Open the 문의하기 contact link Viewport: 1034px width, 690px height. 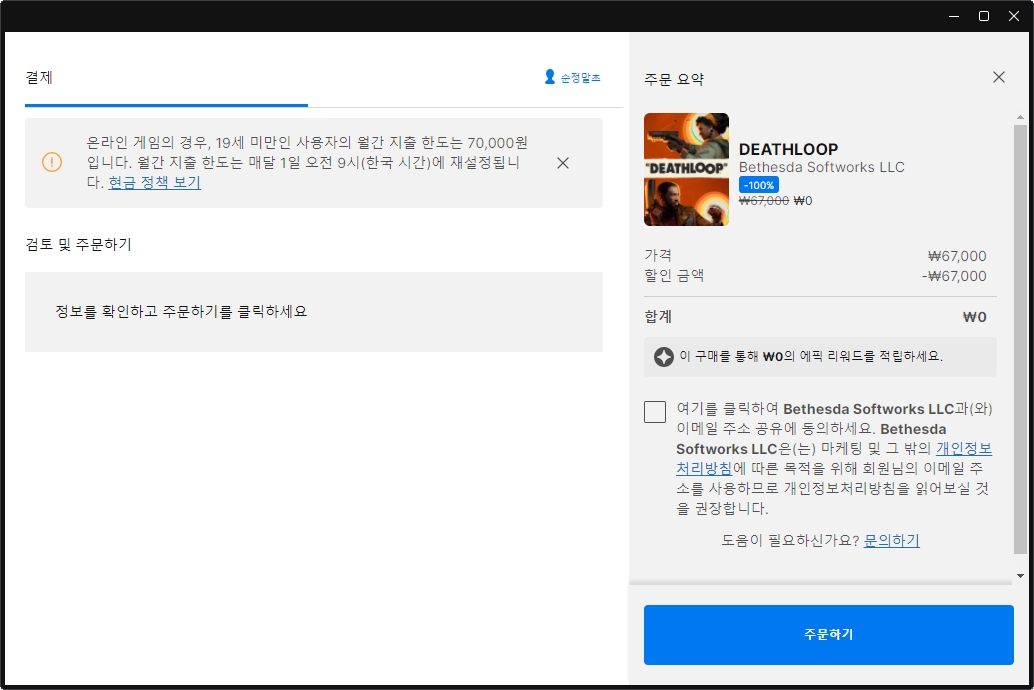pyautogui.click(x=892, y=541)
